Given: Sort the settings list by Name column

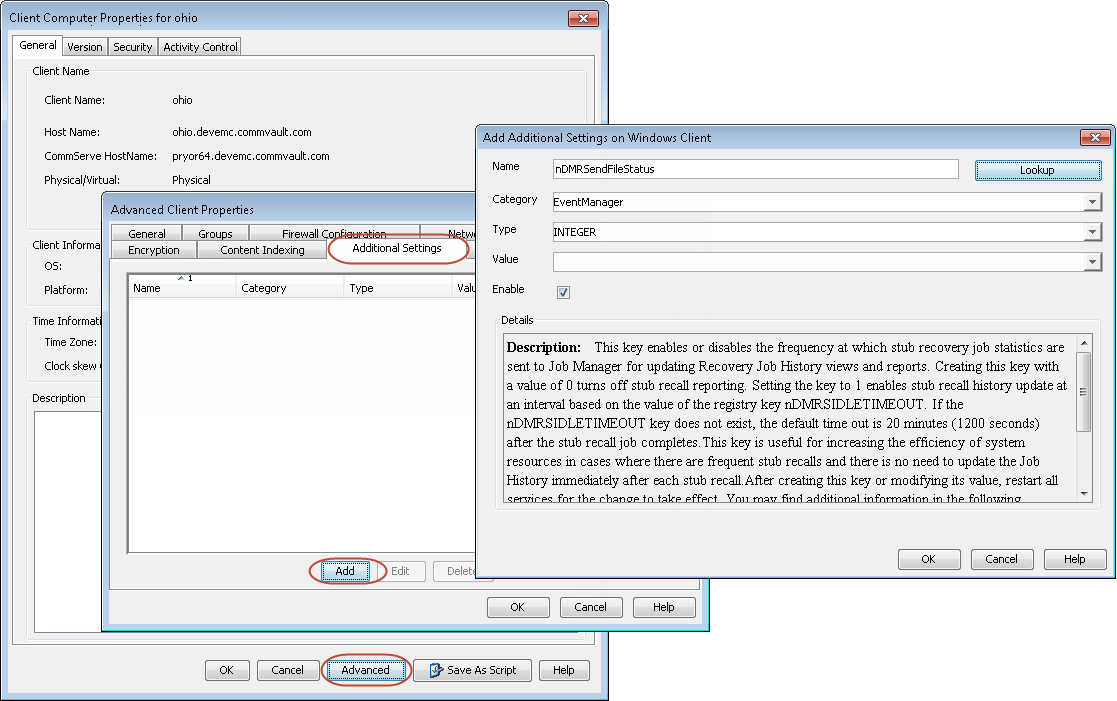Looking at the screenshot, I should (x=180, y=286).
